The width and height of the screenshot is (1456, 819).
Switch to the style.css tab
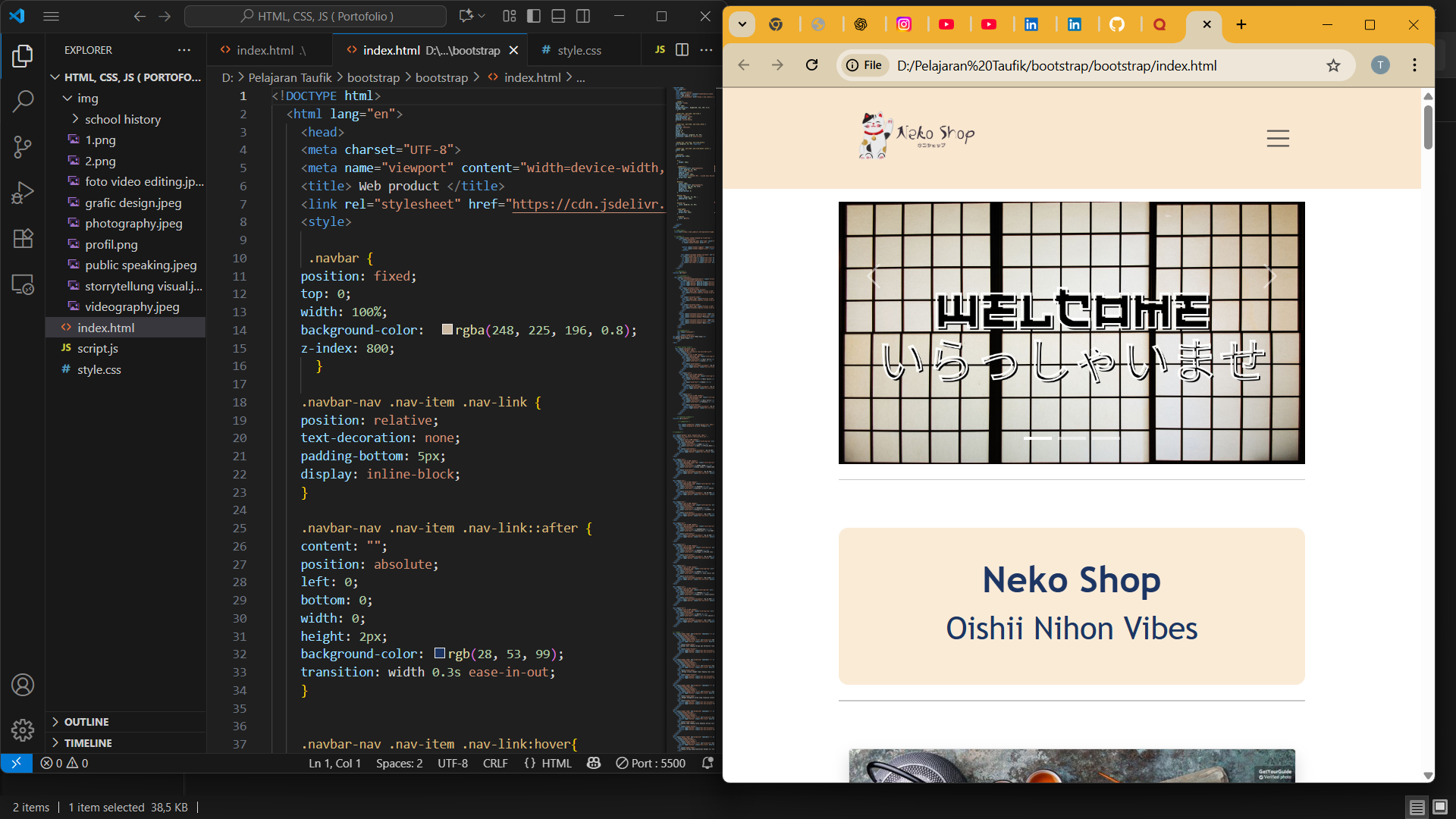coord(579,50)
